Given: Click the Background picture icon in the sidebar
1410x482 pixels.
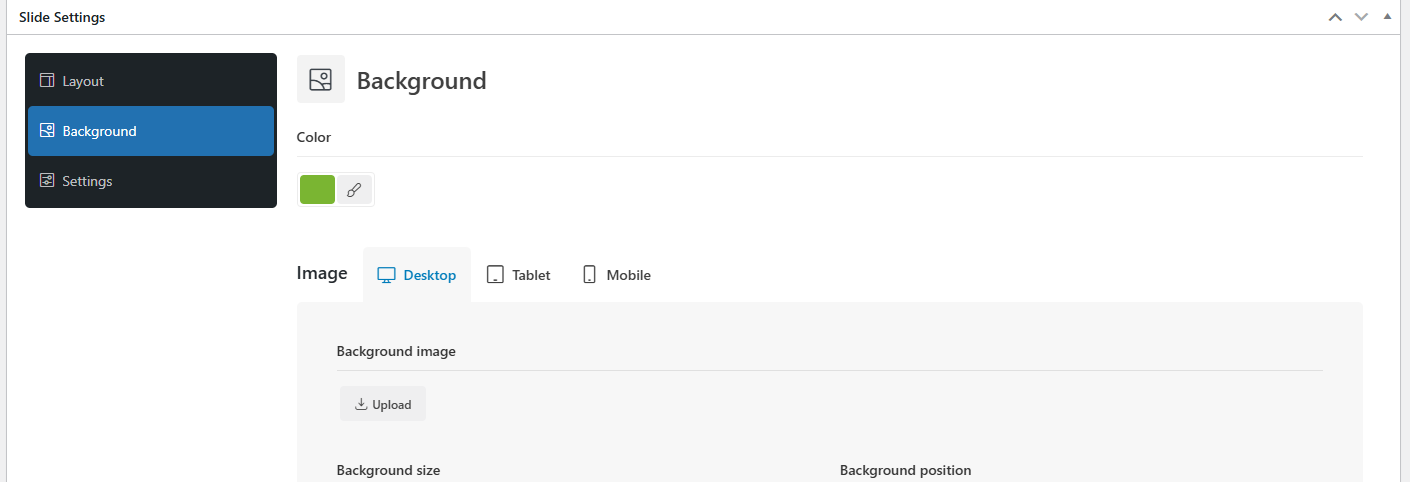Looking at the screenshot, I should click(46, 131).
